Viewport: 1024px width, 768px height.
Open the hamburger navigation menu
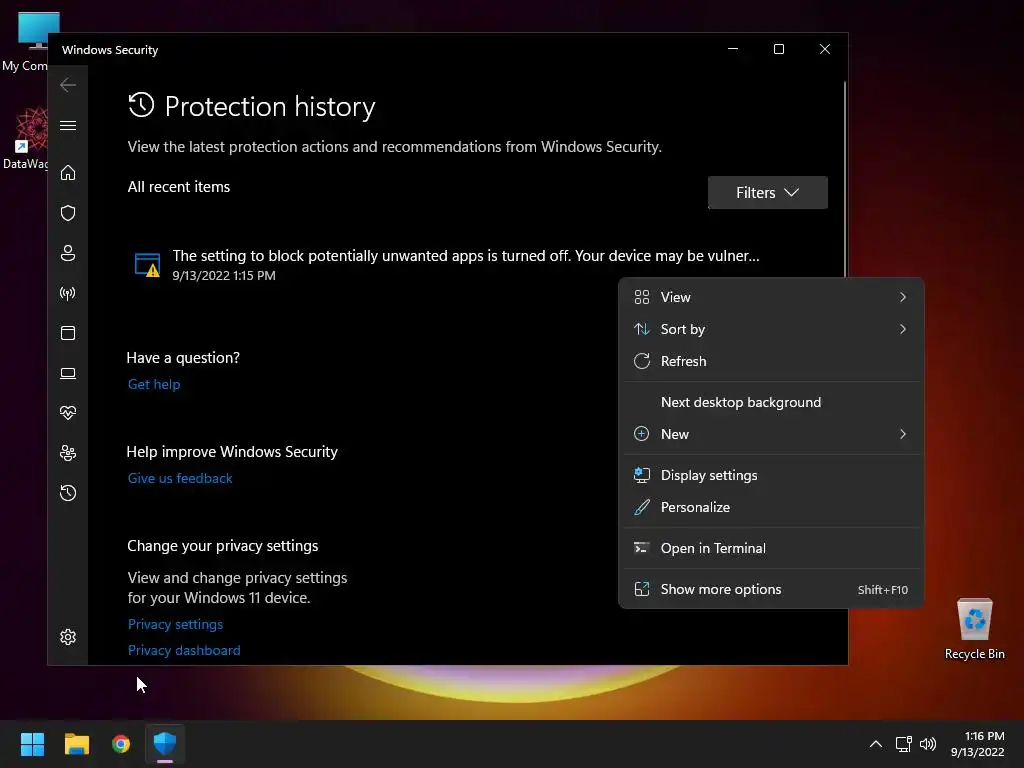coord(68,125)
